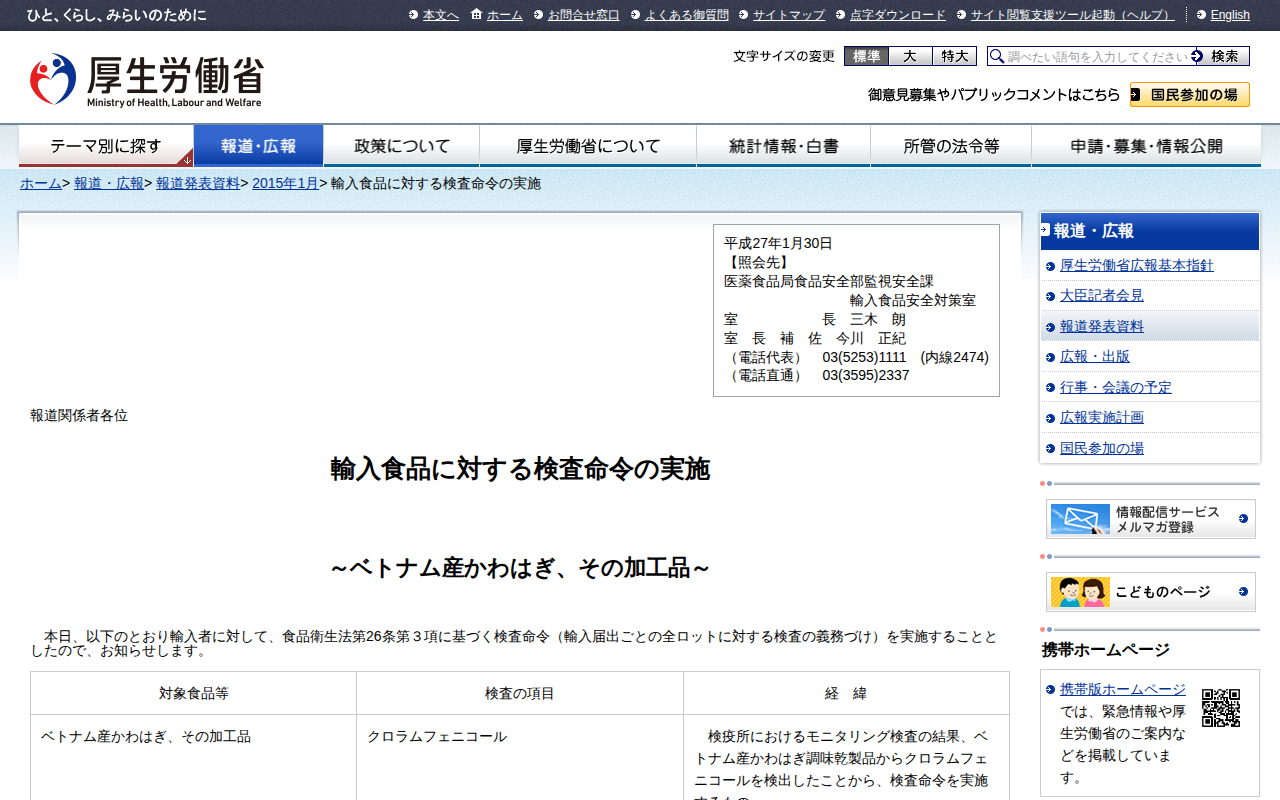
Task: Open 携帯版ホームページ link
Action: point(1122,689)
